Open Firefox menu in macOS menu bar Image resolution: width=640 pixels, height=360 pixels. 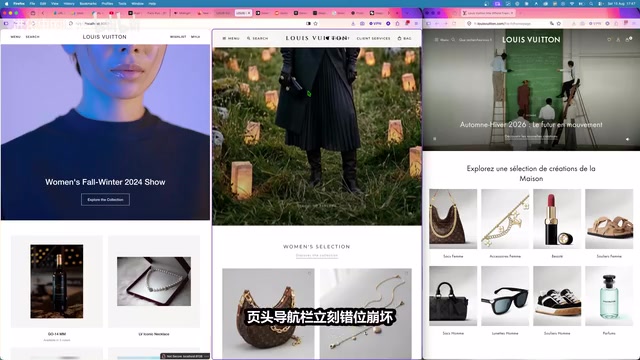[19, 3]
